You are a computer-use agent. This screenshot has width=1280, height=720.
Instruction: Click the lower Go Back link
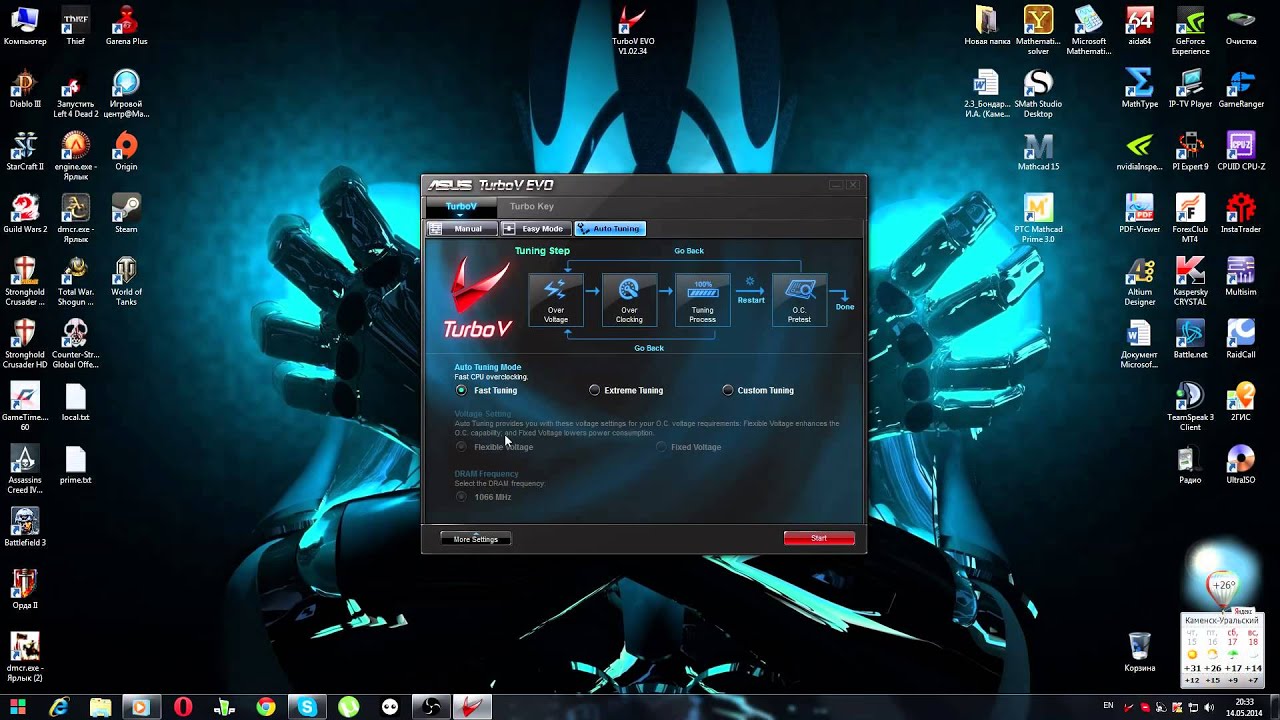coord(649,348)
